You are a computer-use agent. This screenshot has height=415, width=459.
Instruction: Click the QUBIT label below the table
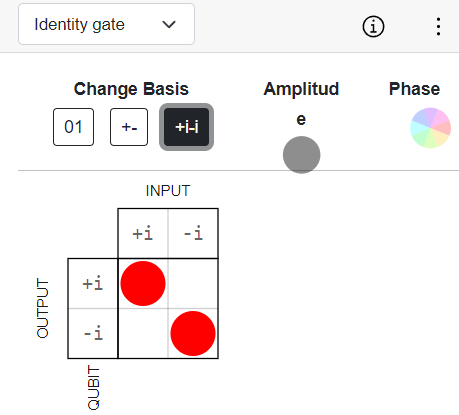click(94, 387)
